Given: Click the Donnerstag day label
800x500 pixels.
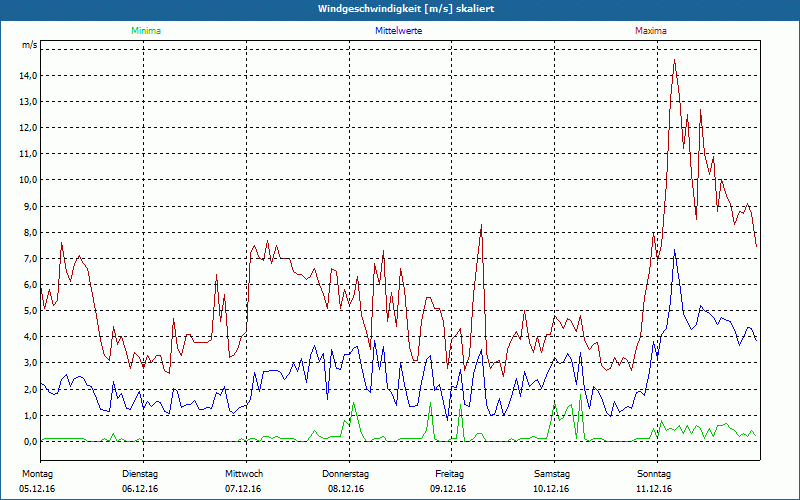Looking at the screenshot, I should 345,474.
